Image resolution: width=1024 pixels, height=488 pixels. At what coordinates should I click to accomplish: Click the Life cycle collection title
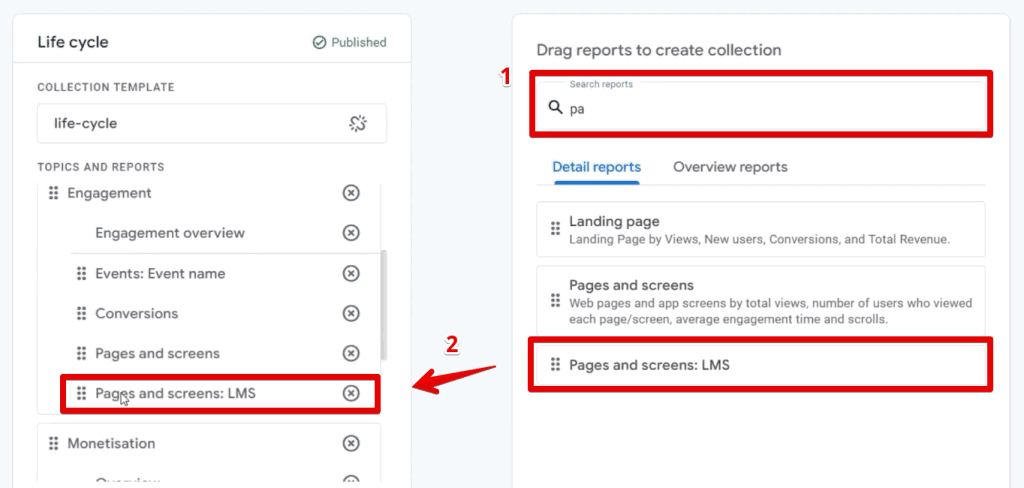click(73, 42)
